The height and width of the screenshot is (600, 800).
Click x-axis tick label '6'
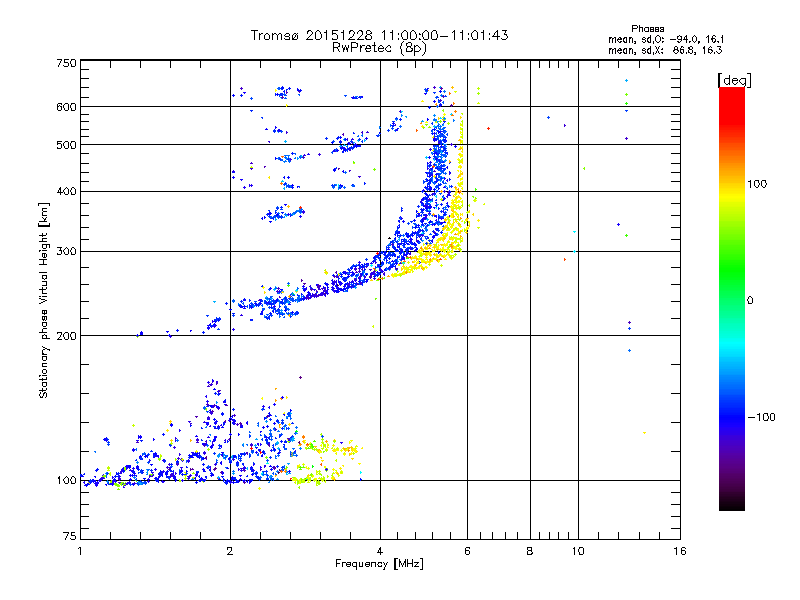click(x=467, y=551)
